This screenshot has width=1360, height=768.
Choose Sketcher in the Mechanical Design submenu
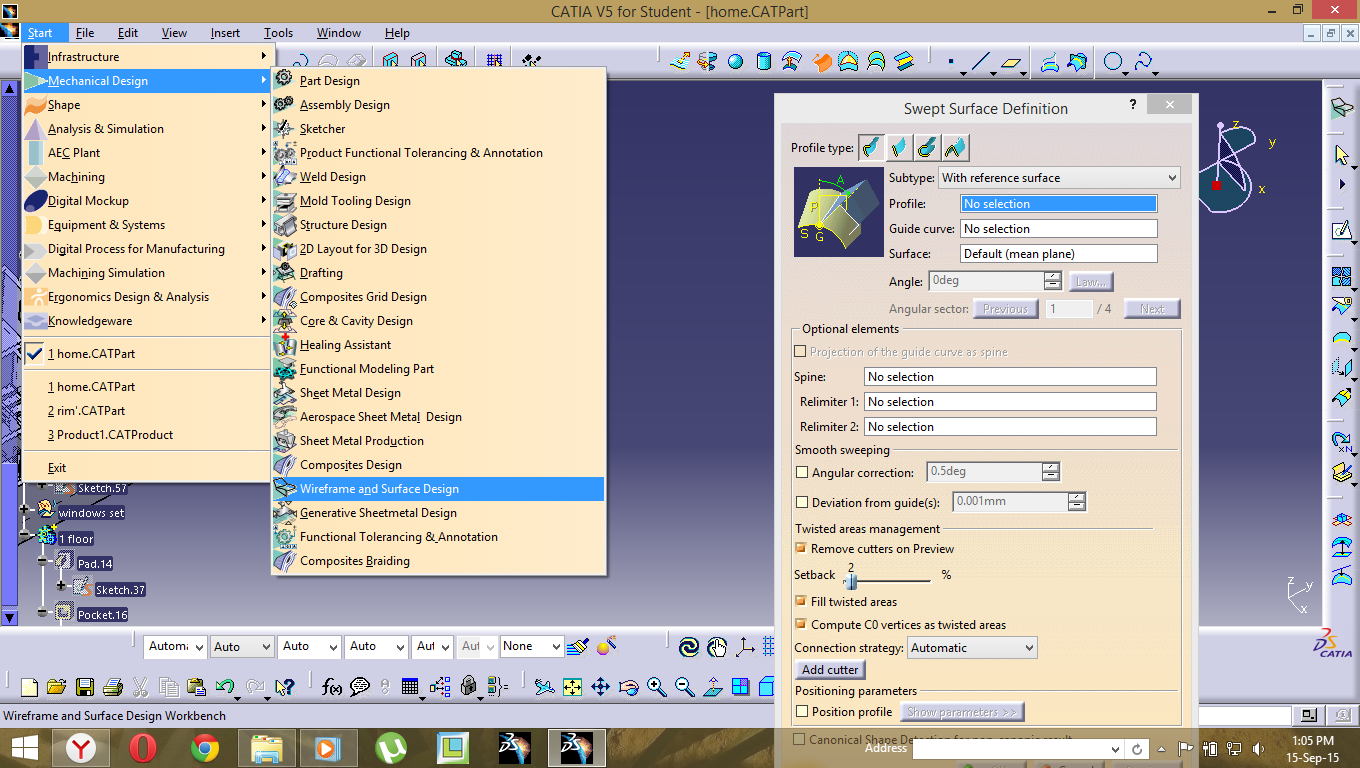tap(438, 129)
